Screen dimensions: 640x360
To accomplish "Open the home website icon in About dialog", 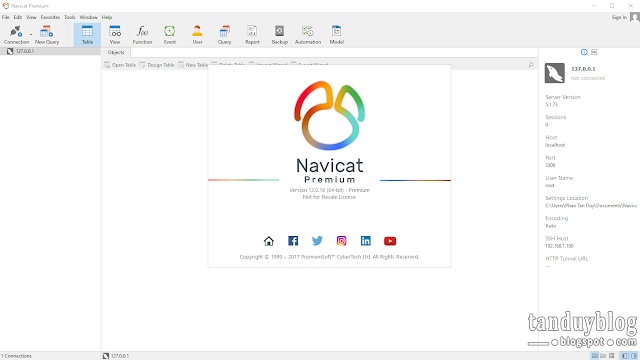I will click(x=269, y=241).
